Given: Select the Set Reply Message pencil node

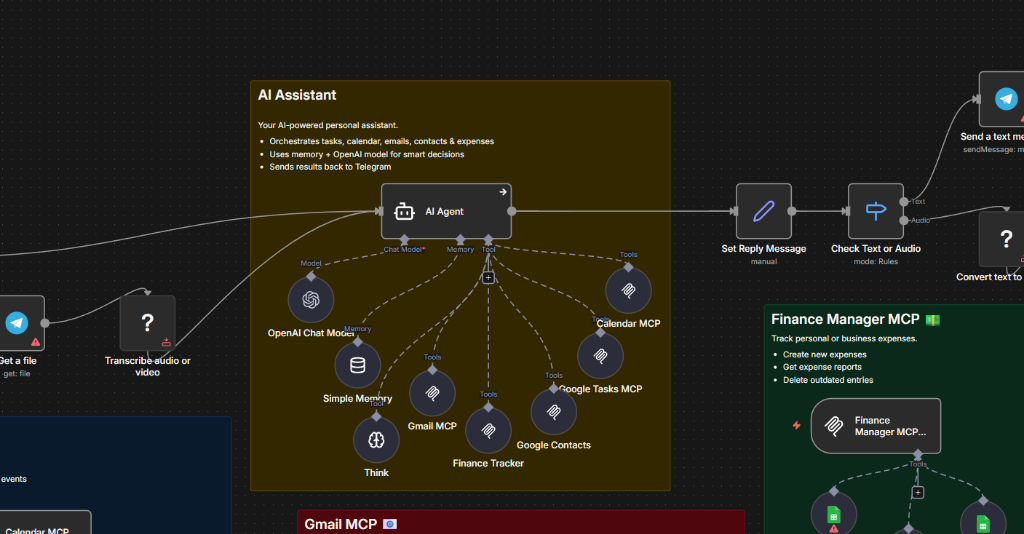Looking at the screenshot, I should pyautogui.click(x=763, y=211).
